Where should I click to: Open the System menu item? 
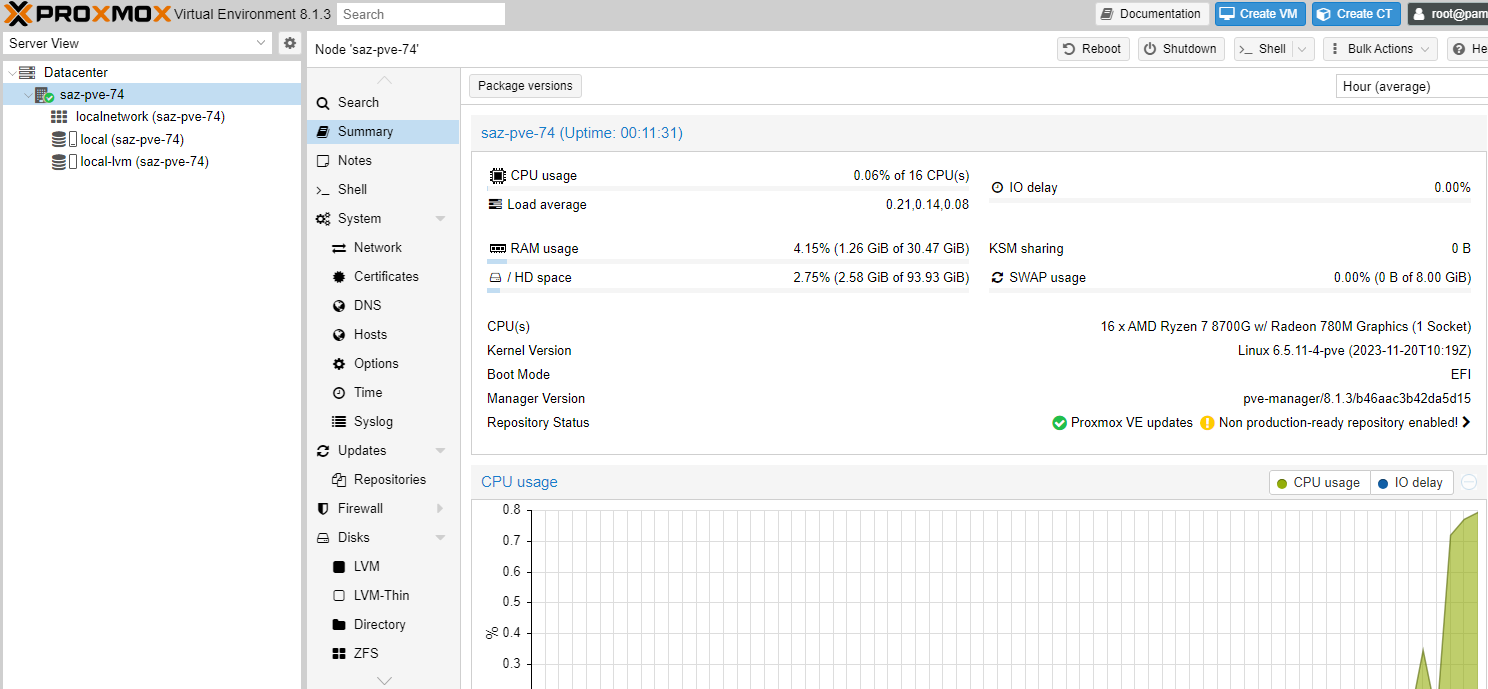[x=383, y=218]
